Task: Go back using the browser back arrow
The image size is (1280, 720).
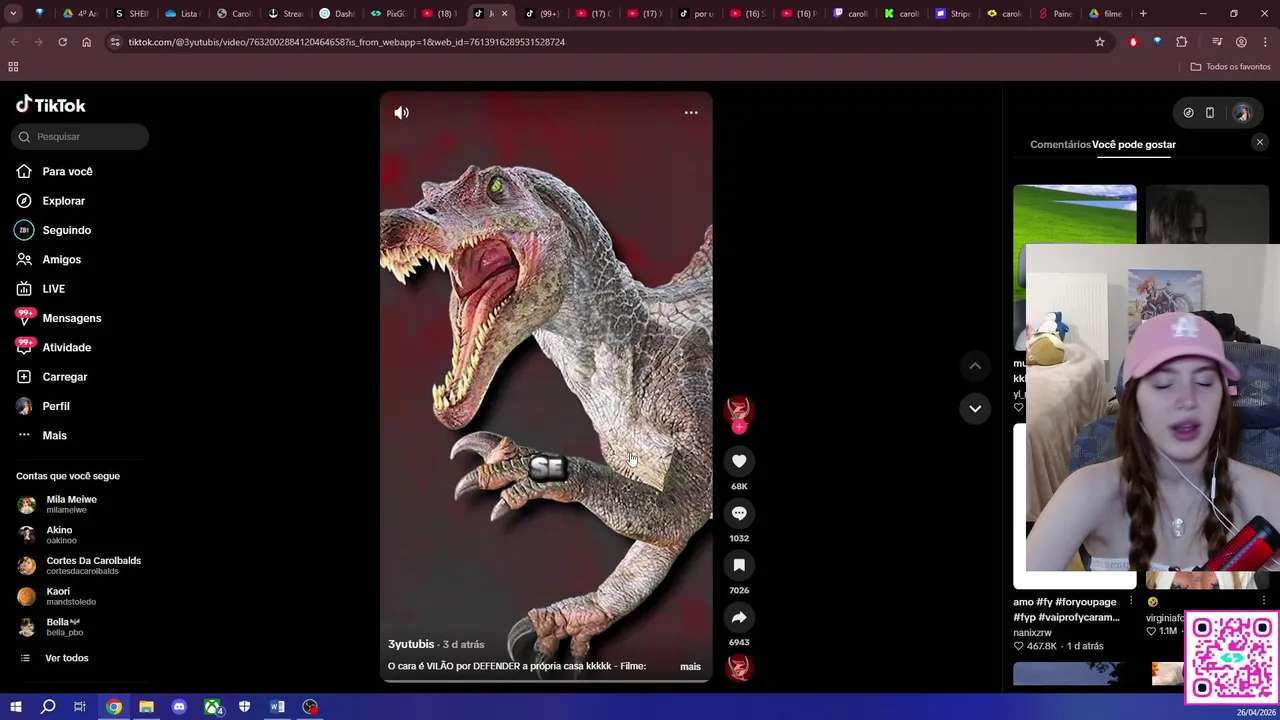Action: (x=14, y=42)
